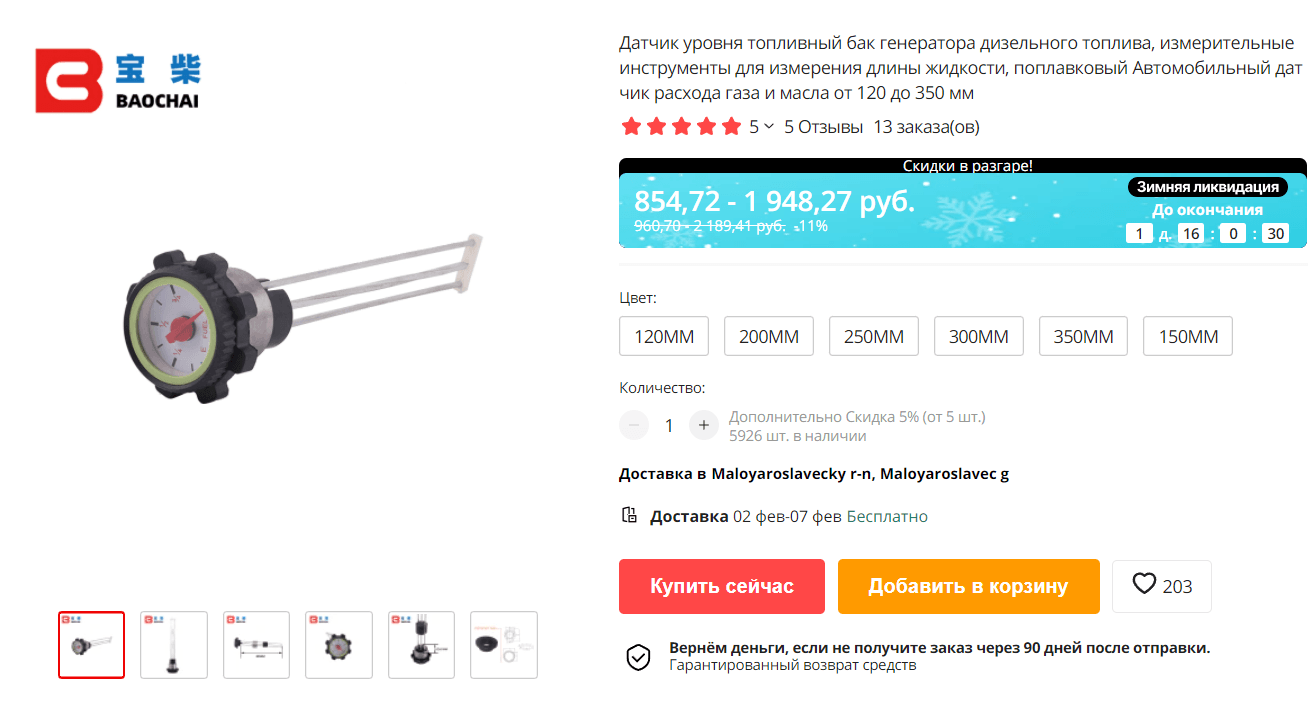Viewport: 1311px width, 701px height.
Task: Click the delivery package icon
Action: pos(629,515)
